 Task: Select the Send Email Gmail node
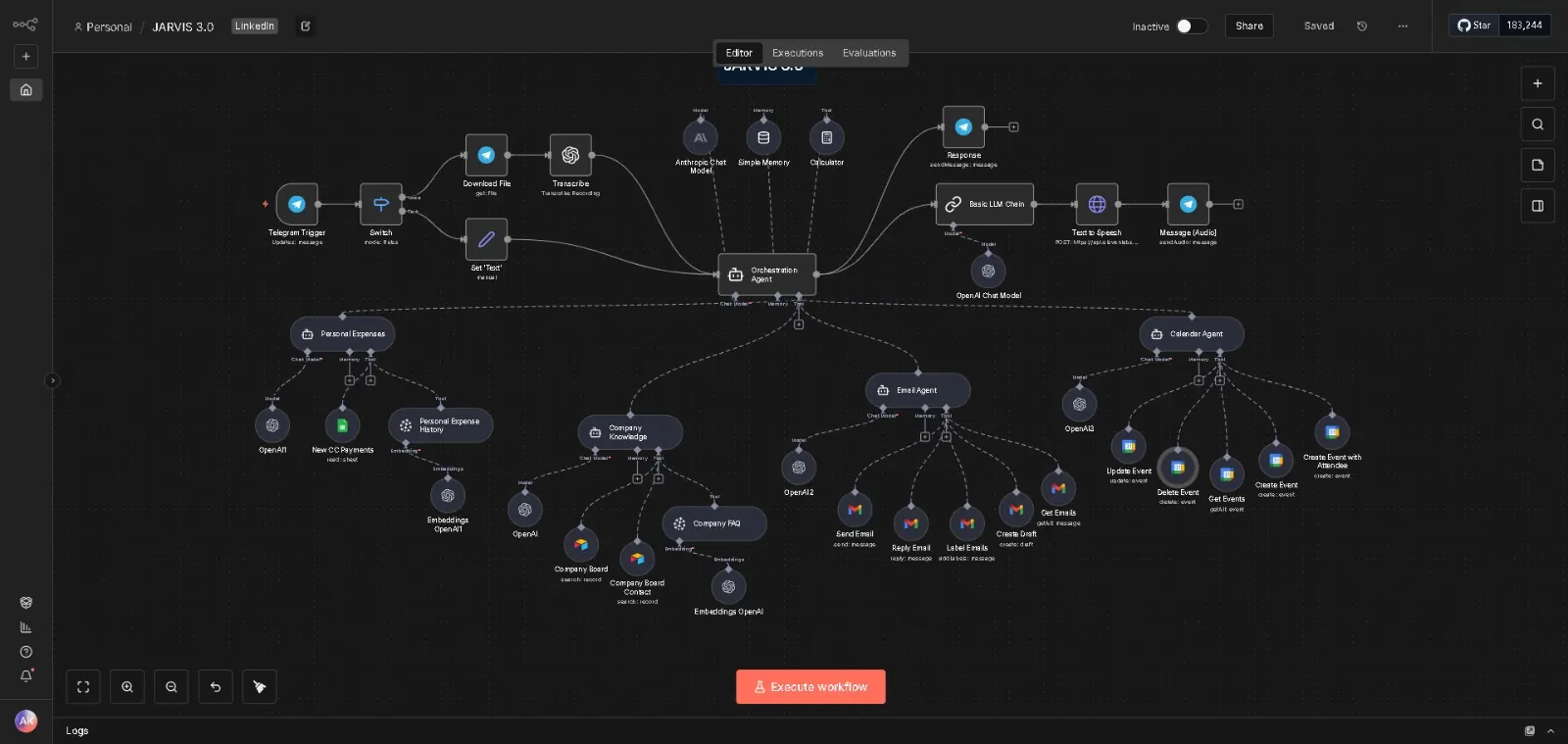point(855,510)
